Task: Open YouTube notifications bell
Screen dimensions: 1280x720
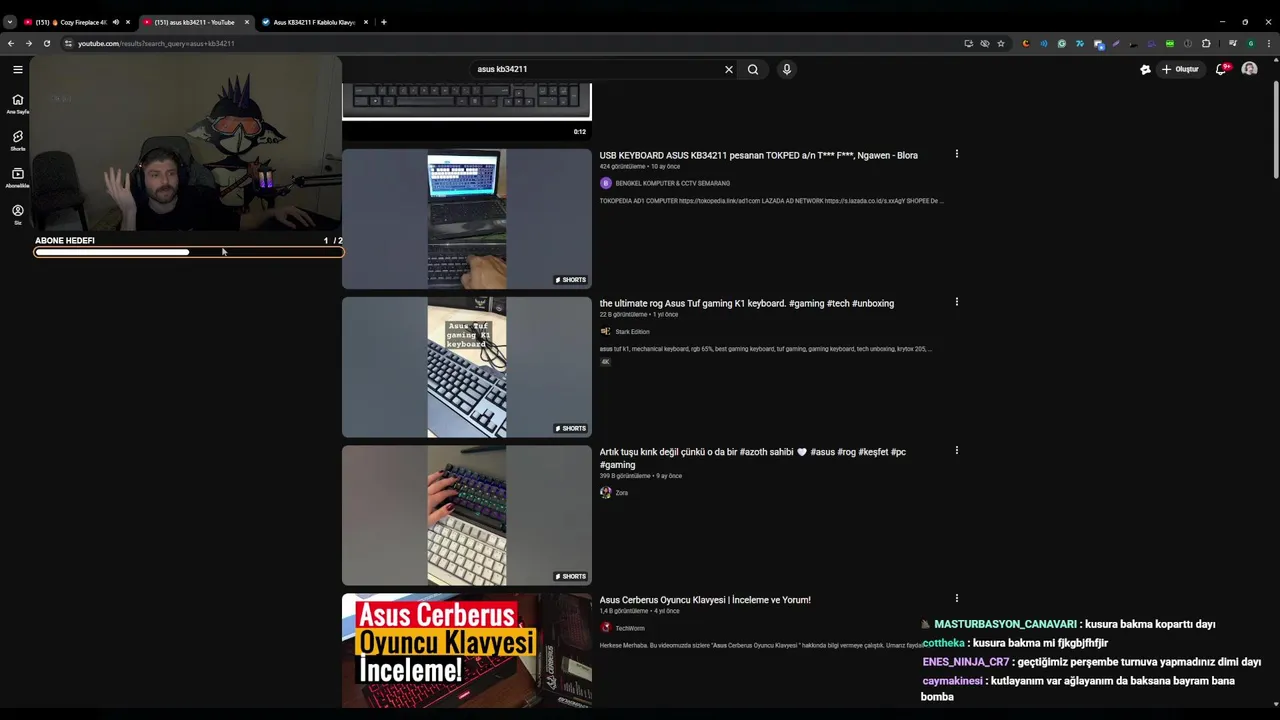Action: (x=1221, y=69)
